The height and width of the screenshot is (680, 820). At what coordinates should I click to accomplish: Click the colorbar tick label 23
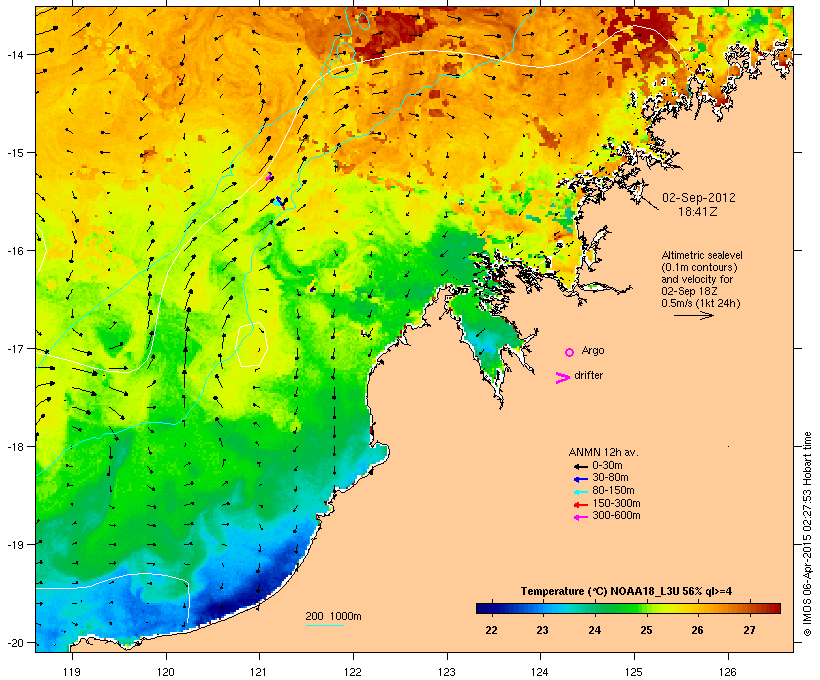tap(542, 630)
